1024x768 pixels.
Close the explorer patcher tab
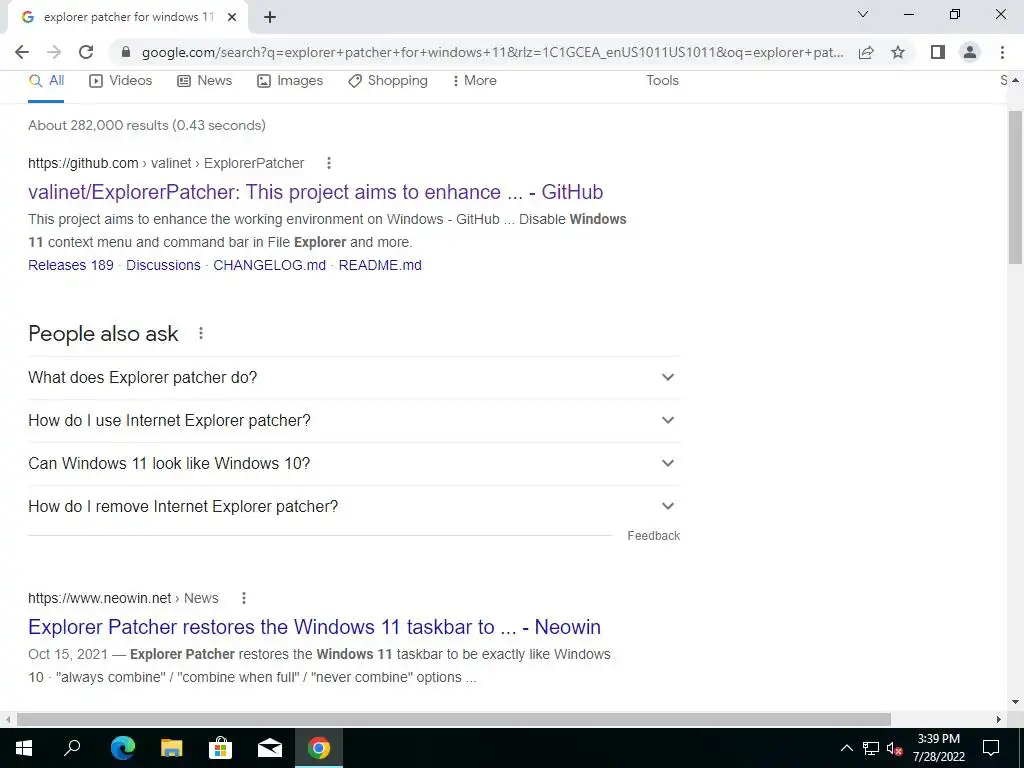(x=232, y=17)
